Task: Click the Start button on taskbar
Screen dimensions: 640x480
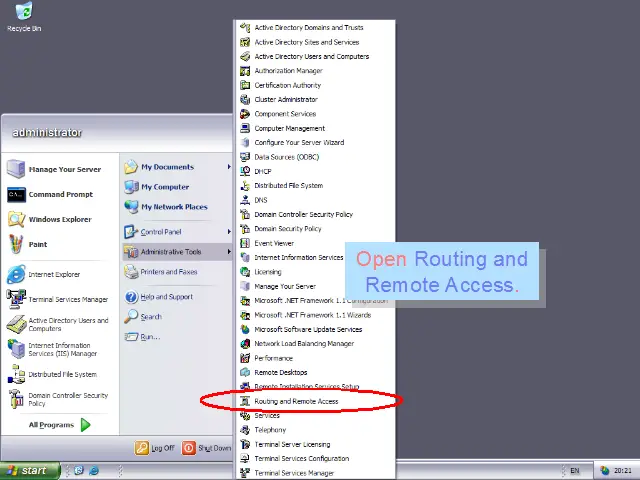Action: 29,471
